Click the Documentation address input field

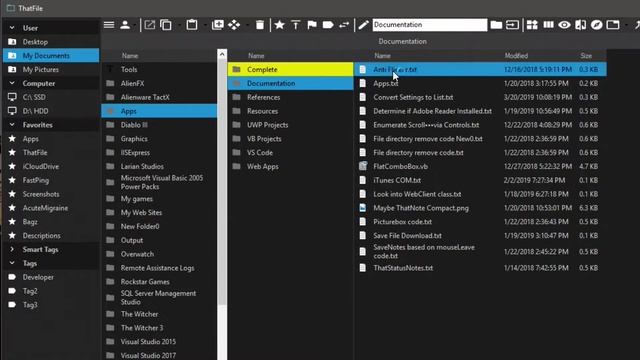[429, 25]
